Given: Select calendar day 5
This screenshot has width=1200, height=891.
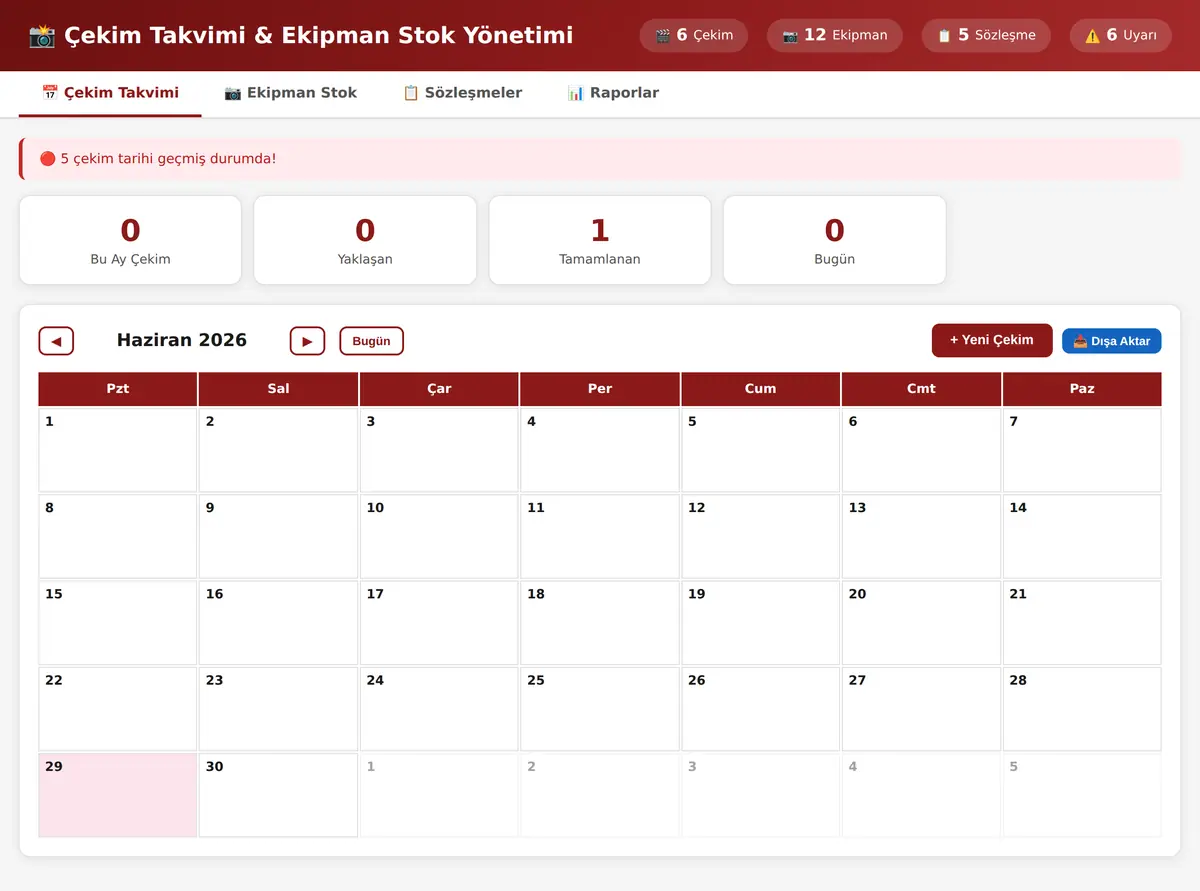Looking at the screenshot, I should 760,450.
